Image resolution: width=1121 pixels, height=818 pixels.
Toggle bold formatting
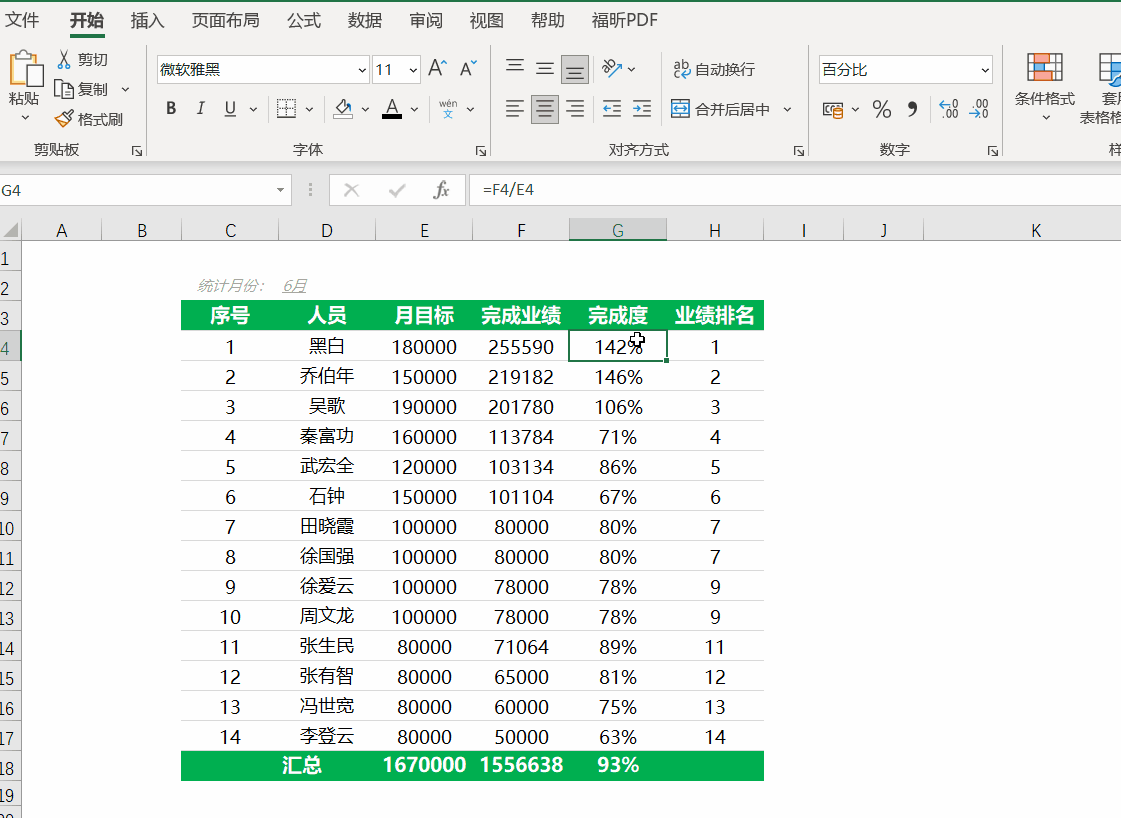pos(171,109)
